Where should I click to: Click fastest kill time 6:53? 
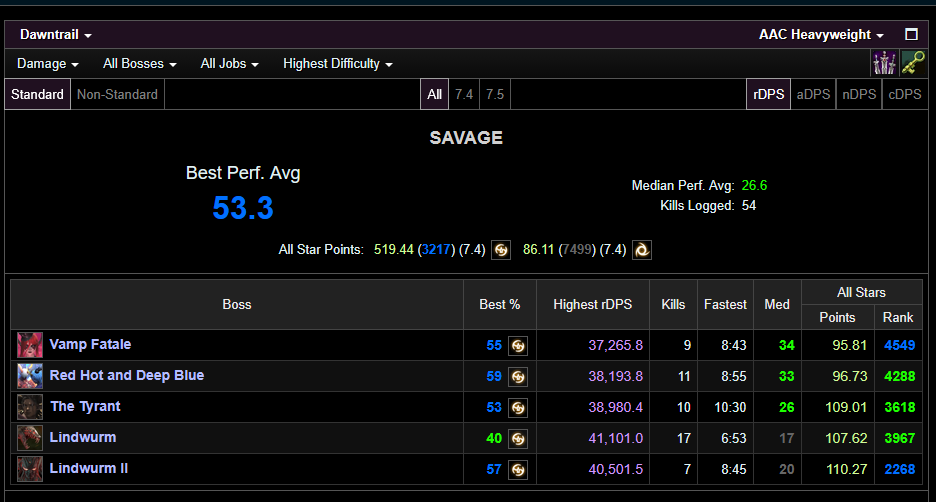point(734,439)
